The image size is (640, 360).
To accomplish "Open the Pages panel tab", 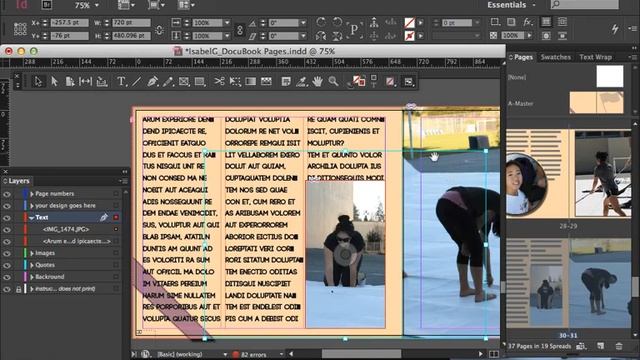I will [x=523, y=57].
